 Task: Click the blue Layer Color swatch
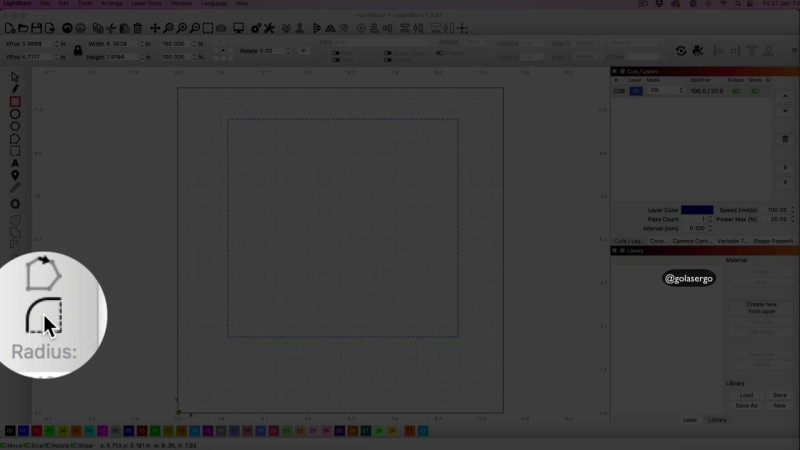[x=697, y=210]
